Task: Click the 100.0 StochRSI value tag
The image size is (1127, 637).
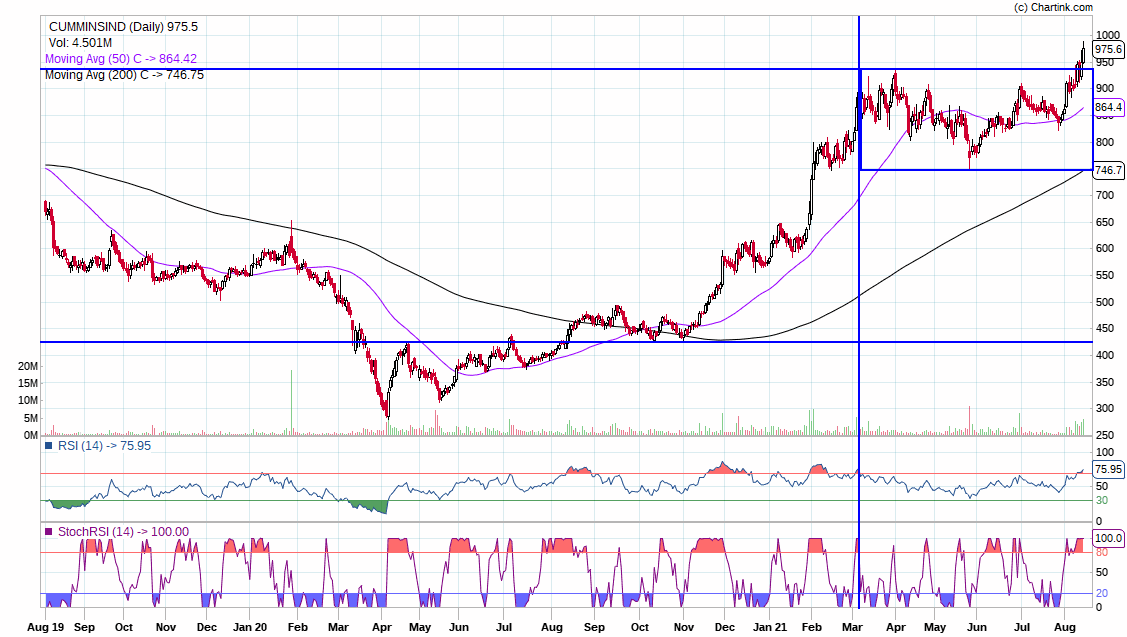Action: [x=1108, y=539]
